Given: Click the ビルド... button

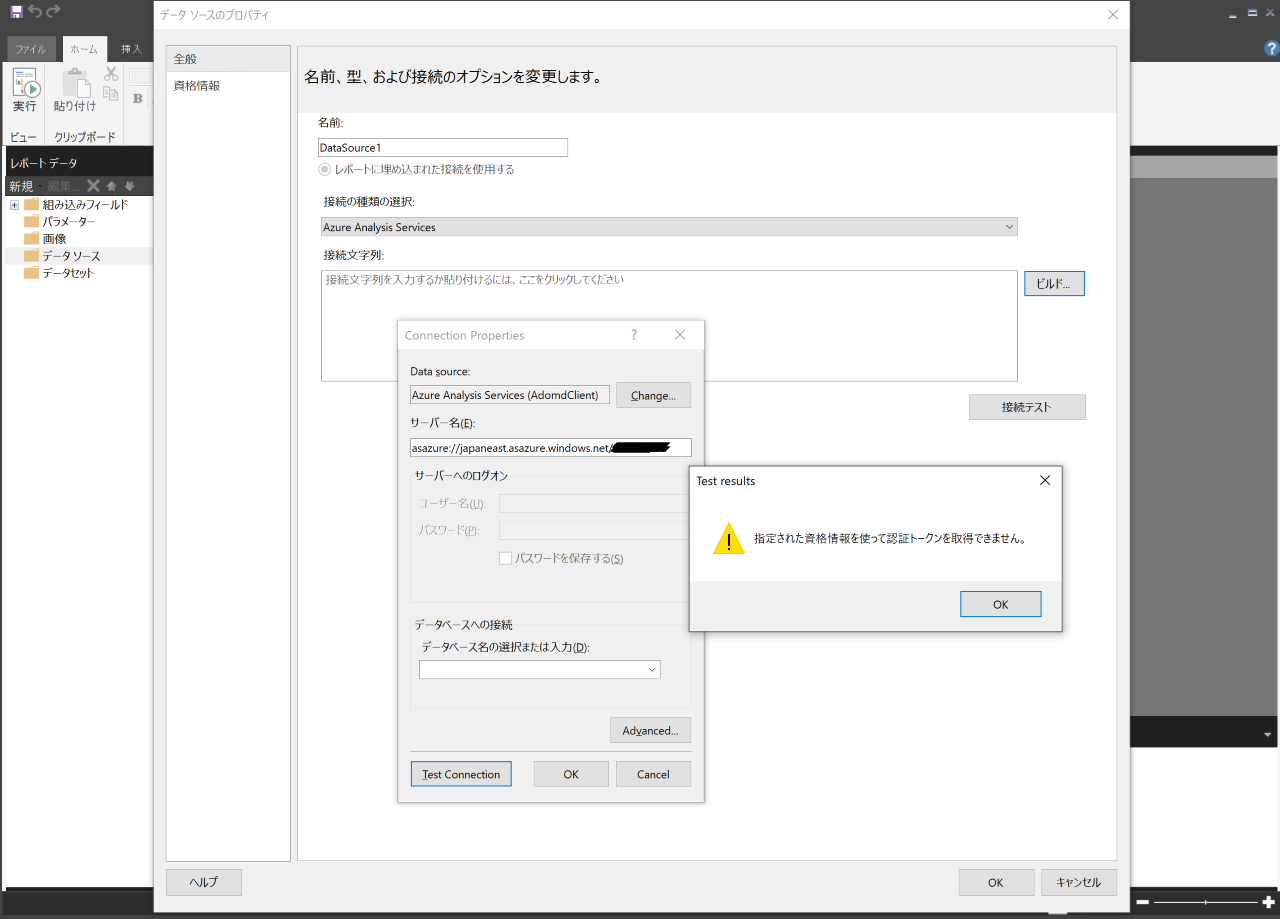Looking at the screenshot, I should pos(1054,284).
